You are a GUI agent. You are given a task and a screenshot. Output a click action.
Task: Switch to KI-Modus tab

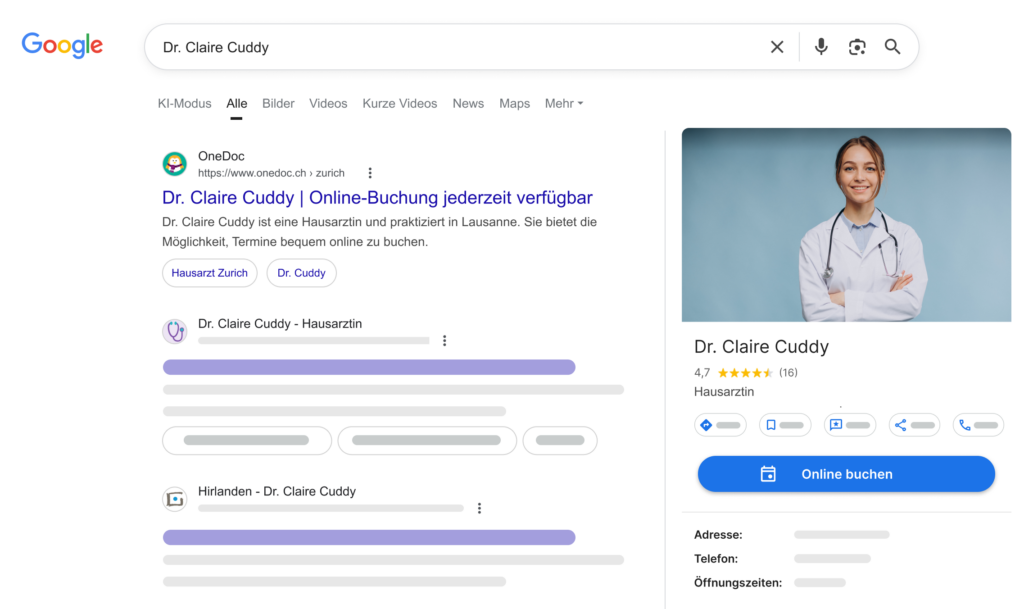(x=184, y=103)
